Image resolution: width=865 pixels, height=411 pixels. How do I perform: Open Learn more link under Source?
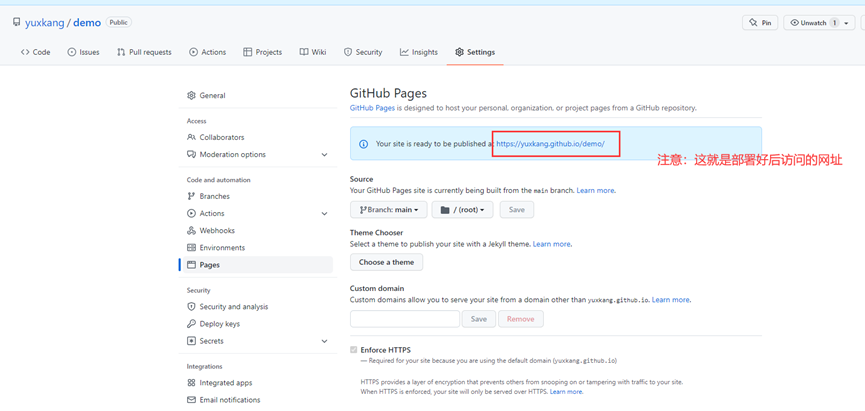pyautogui.click(x=595, y=190)
